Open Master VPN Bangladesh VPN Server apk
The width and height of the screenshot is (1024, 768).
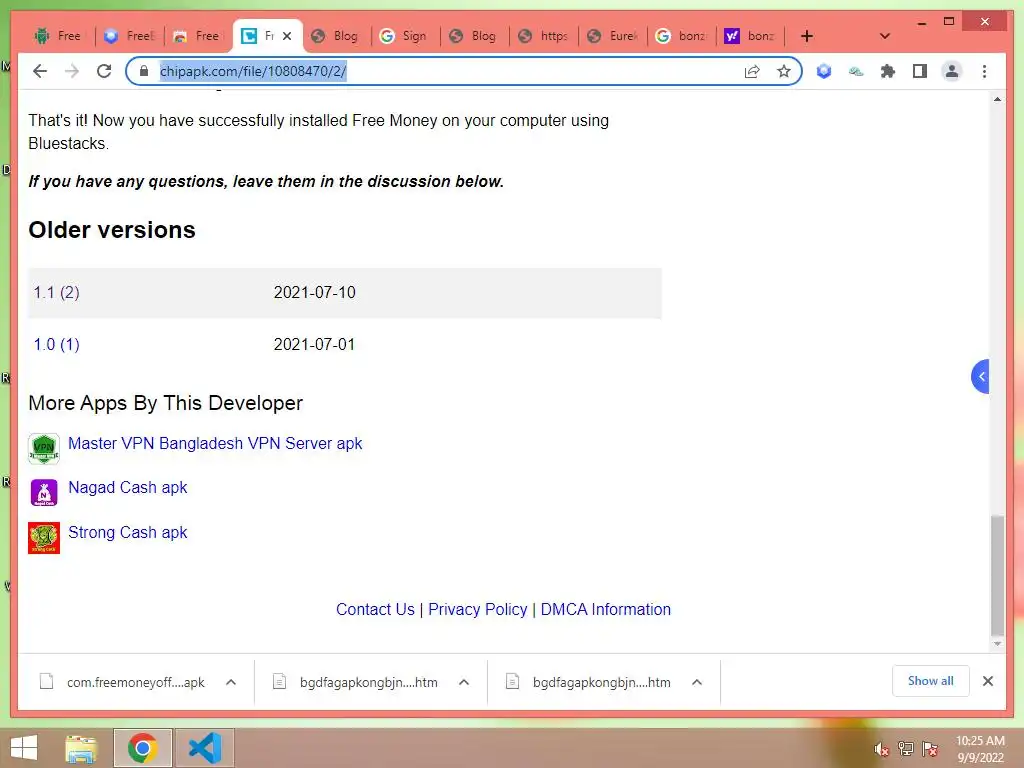click(x=215, y=443)
